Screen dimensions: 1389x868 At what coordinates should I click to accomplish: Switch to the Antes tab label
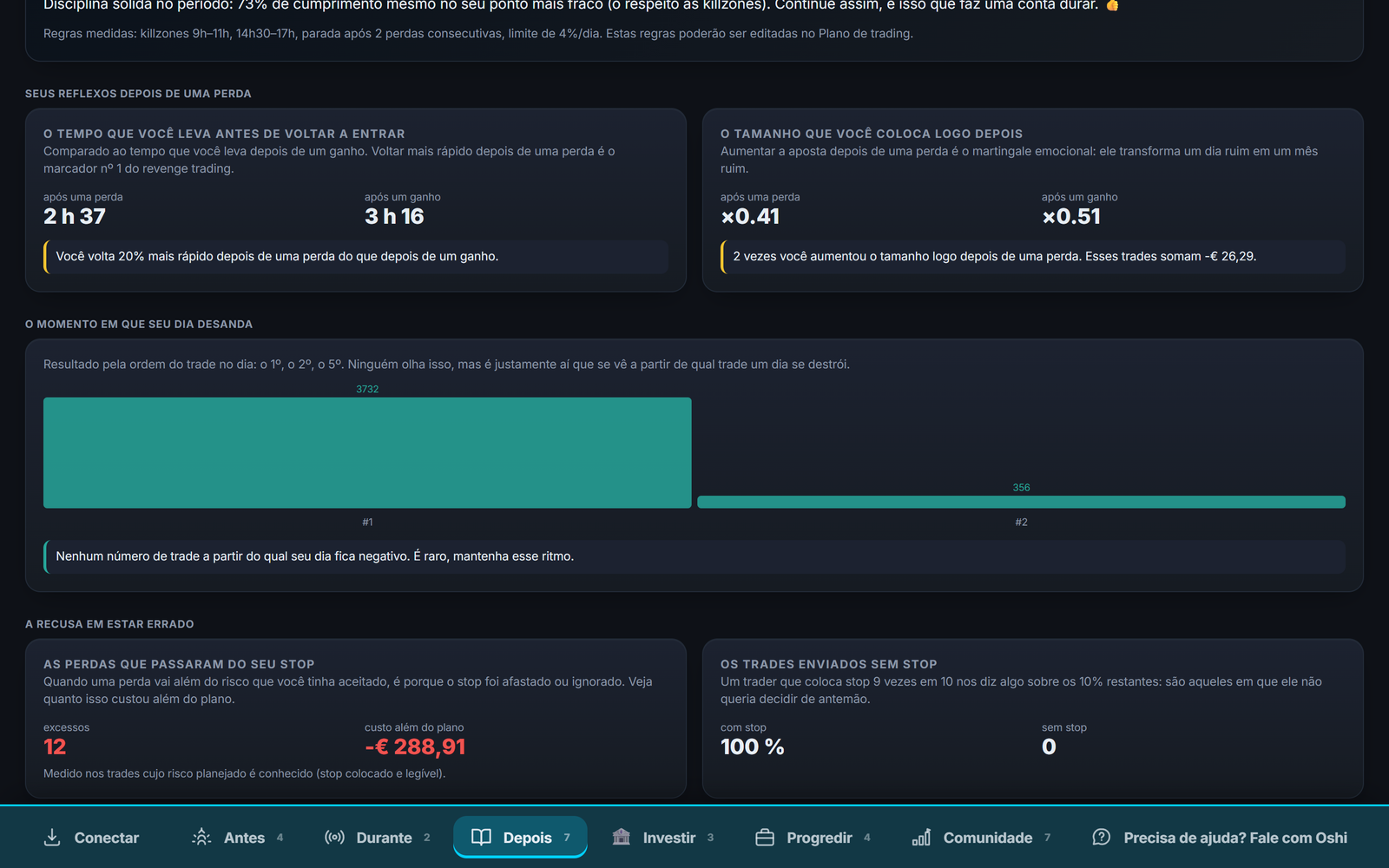point(244,838)
